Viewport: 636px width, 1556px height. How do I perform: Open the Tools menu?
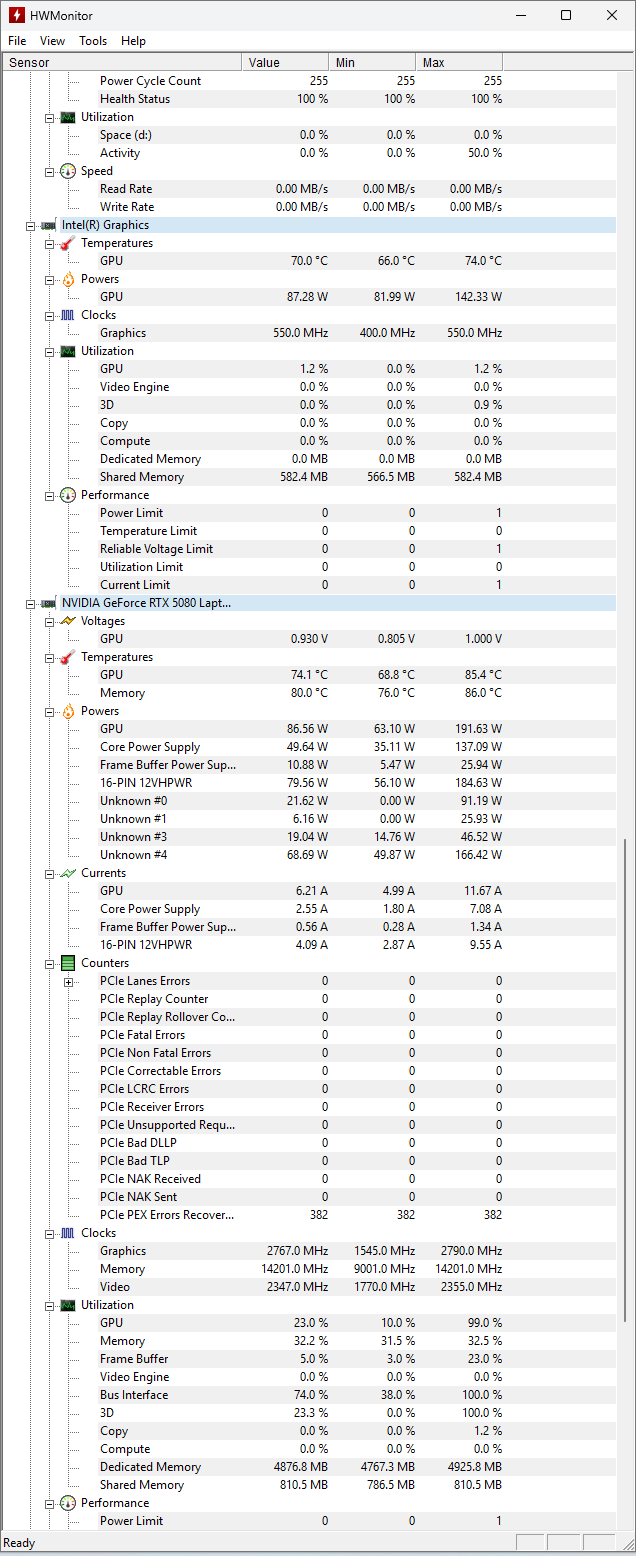pyautogui.click(x=93, y=41)
